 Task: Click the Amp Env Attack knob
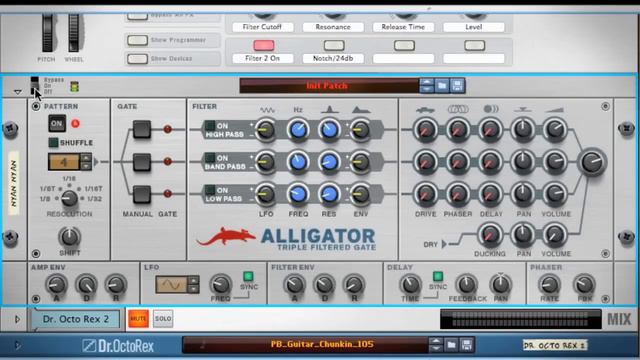point(56,284)
